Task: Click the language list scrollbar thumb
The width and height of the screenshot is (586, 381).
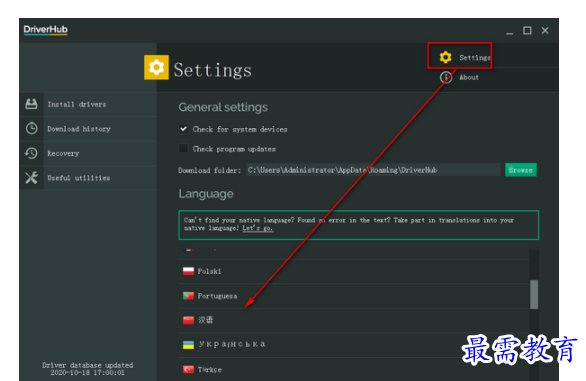Action: coord(534,294)
